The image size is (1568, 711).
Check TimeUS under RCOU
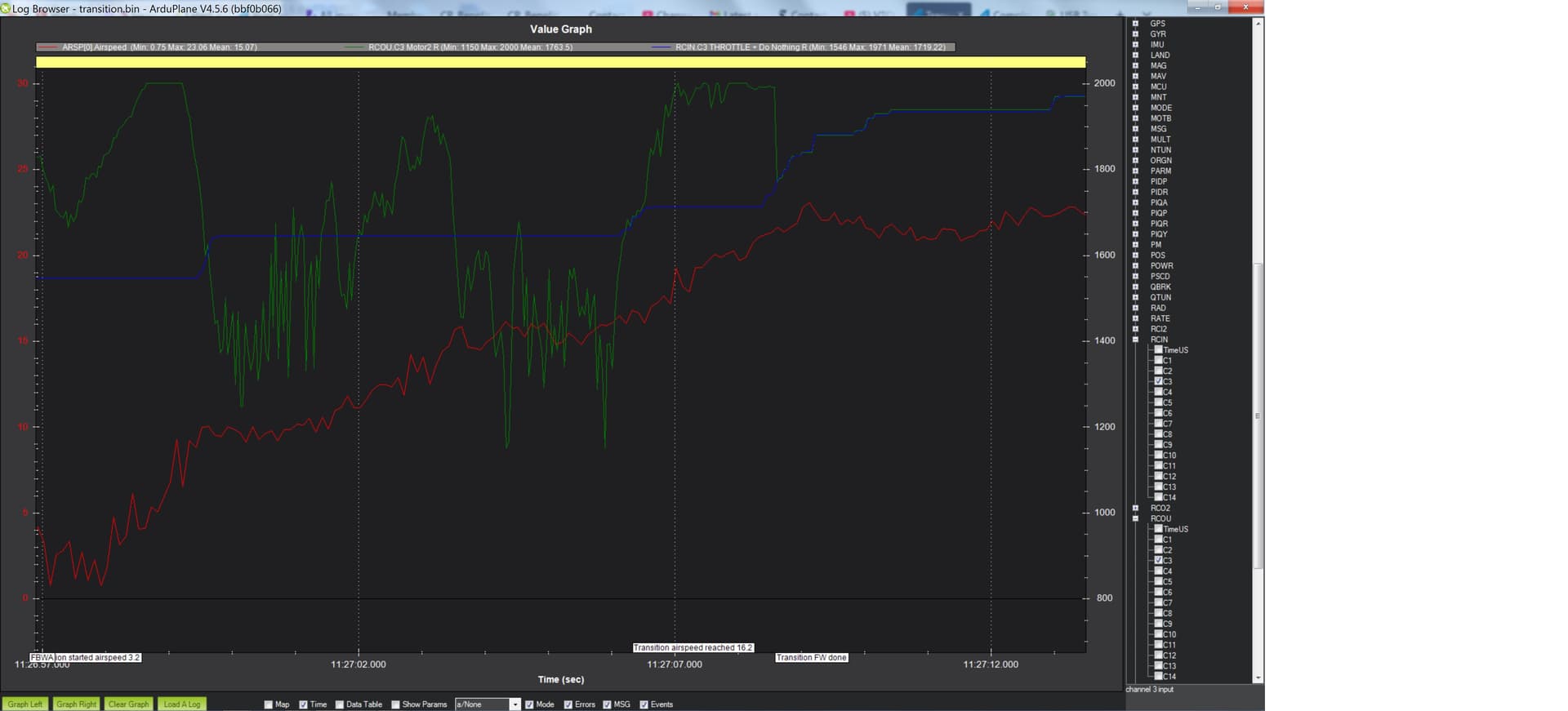click(1158, 528)
